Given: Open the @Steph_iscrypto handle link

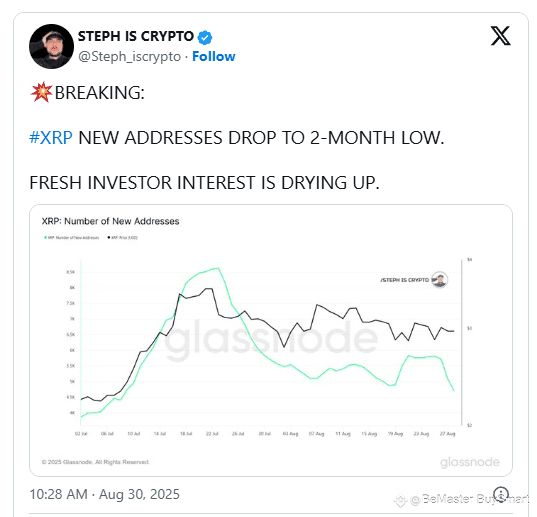Looking at the screenshot, I should pos(129,56).
